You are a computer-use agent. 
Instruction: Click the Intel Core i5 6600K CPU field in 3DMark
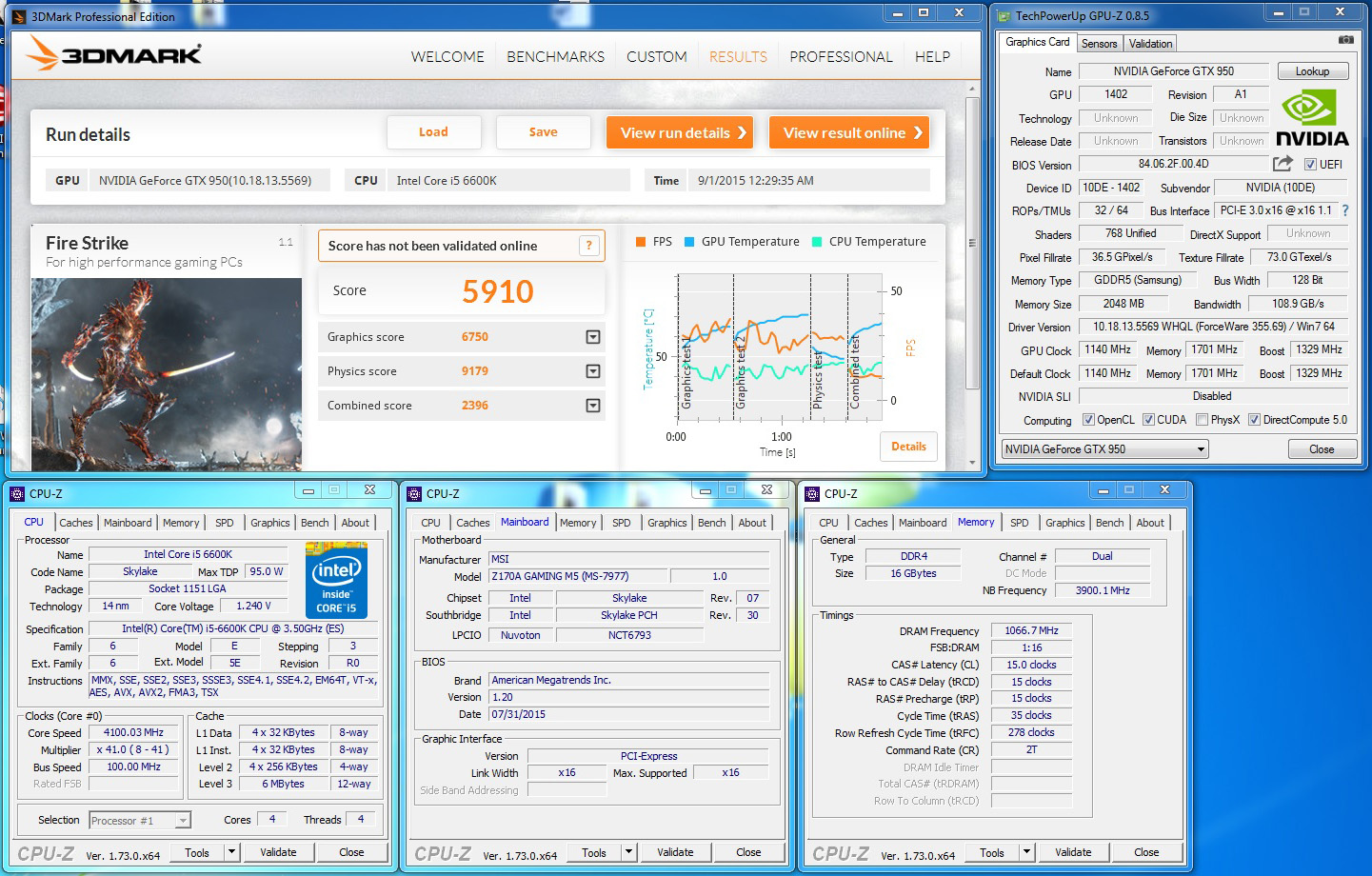508,180
